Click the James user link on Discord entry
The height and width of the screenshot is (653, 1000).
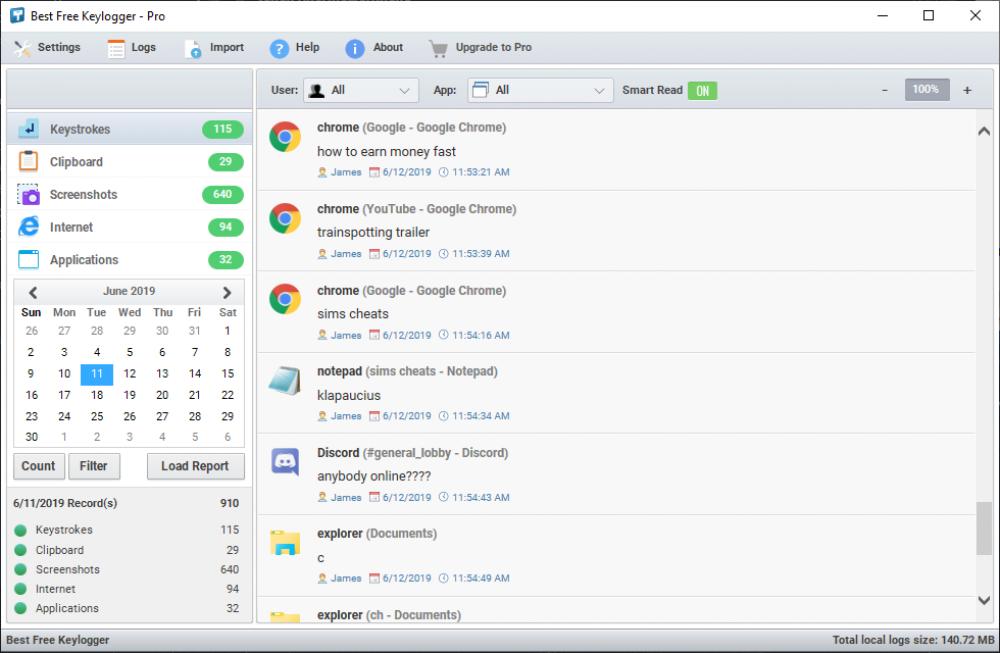(x=340, y=497)
